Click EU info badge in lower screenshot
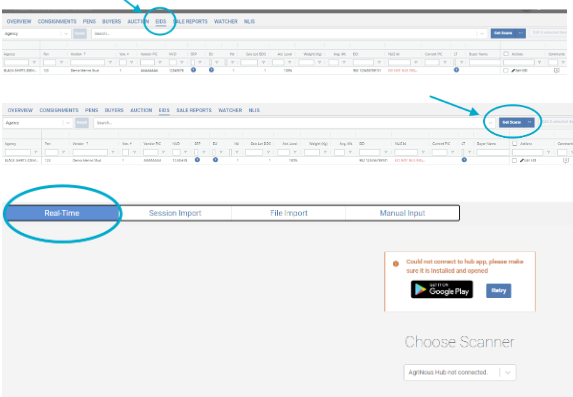This screenshot has height=397, width=573. [x=216, y=160]
